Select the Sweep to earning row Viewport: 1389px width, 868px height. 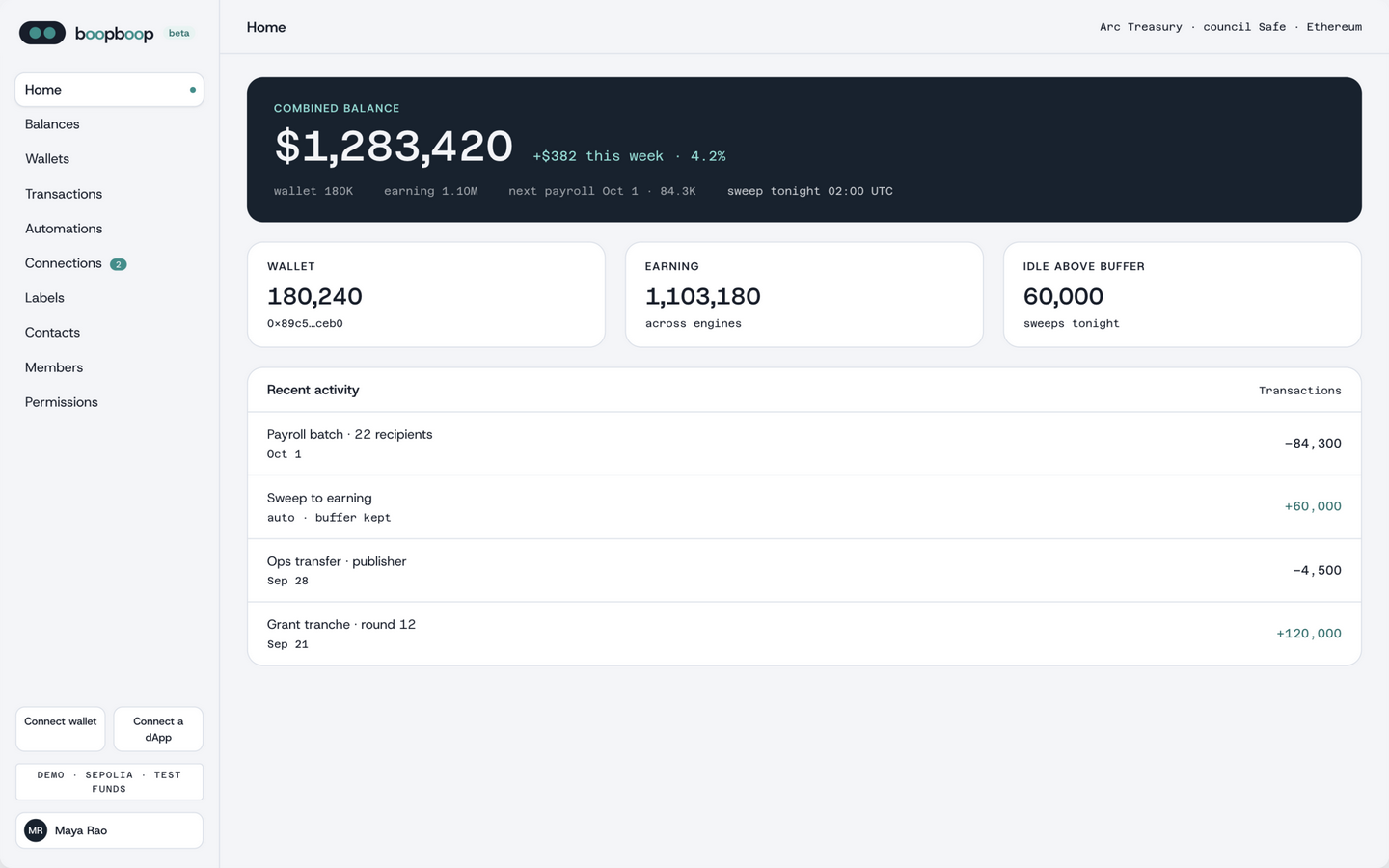point(804,507)
